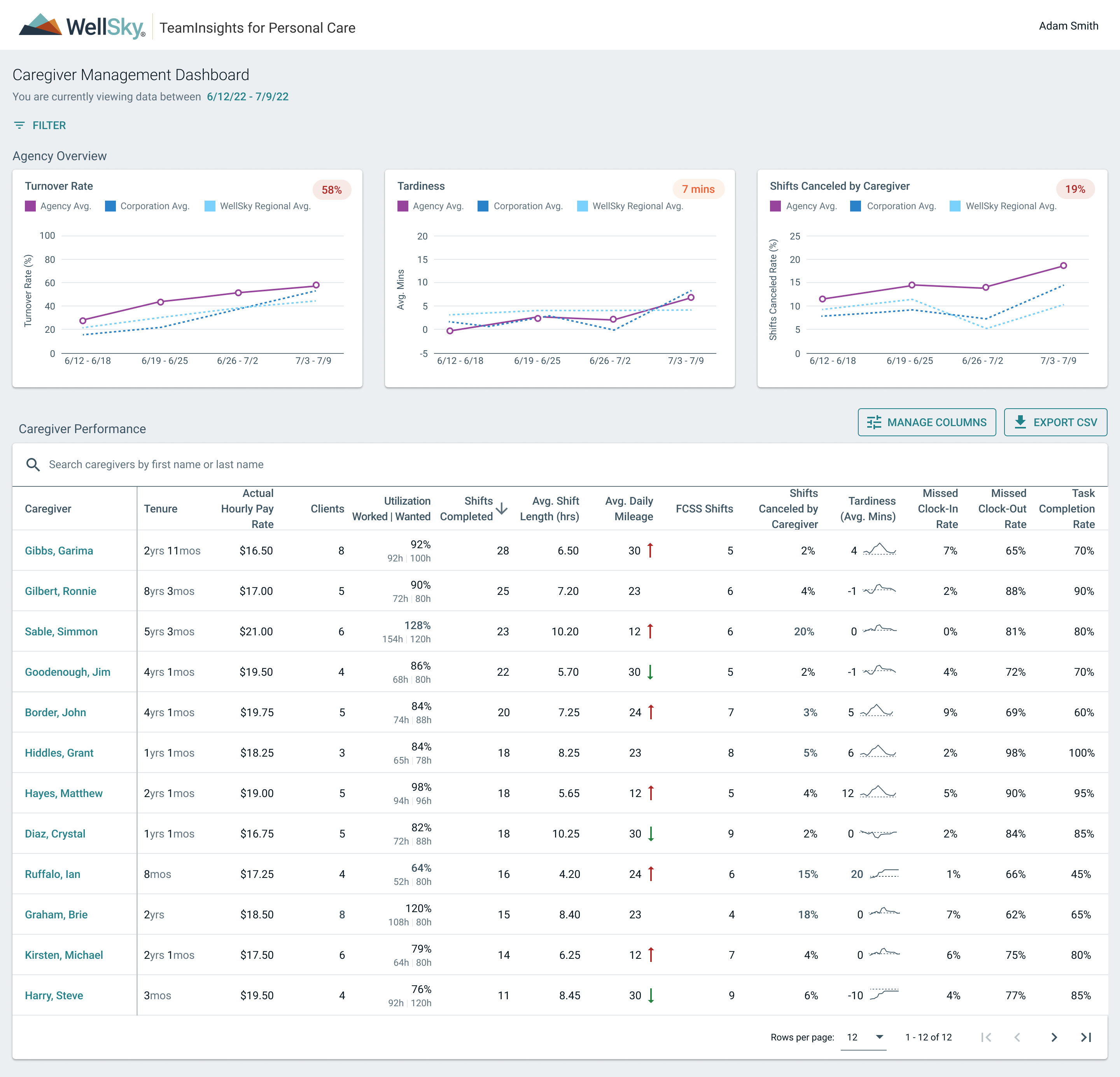Open the Rows per page dropdown
This screenshot has width=1120, height=1077.
pos(863,1037)
